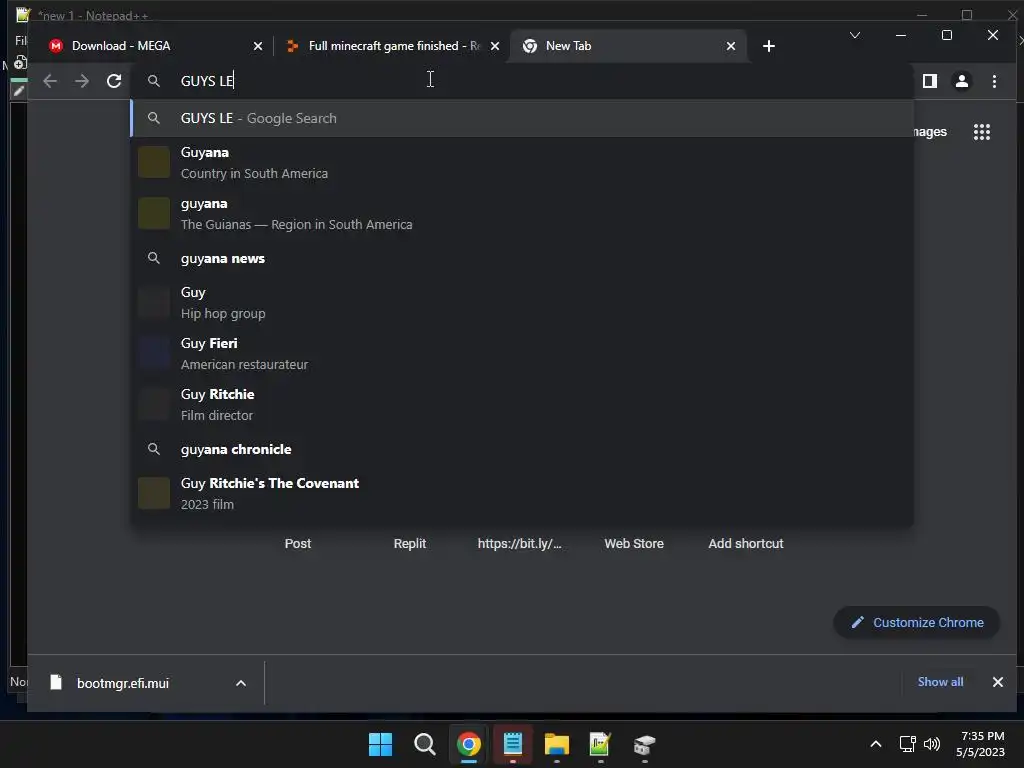Click the Chrome taskbar icon

pos(469,744)
